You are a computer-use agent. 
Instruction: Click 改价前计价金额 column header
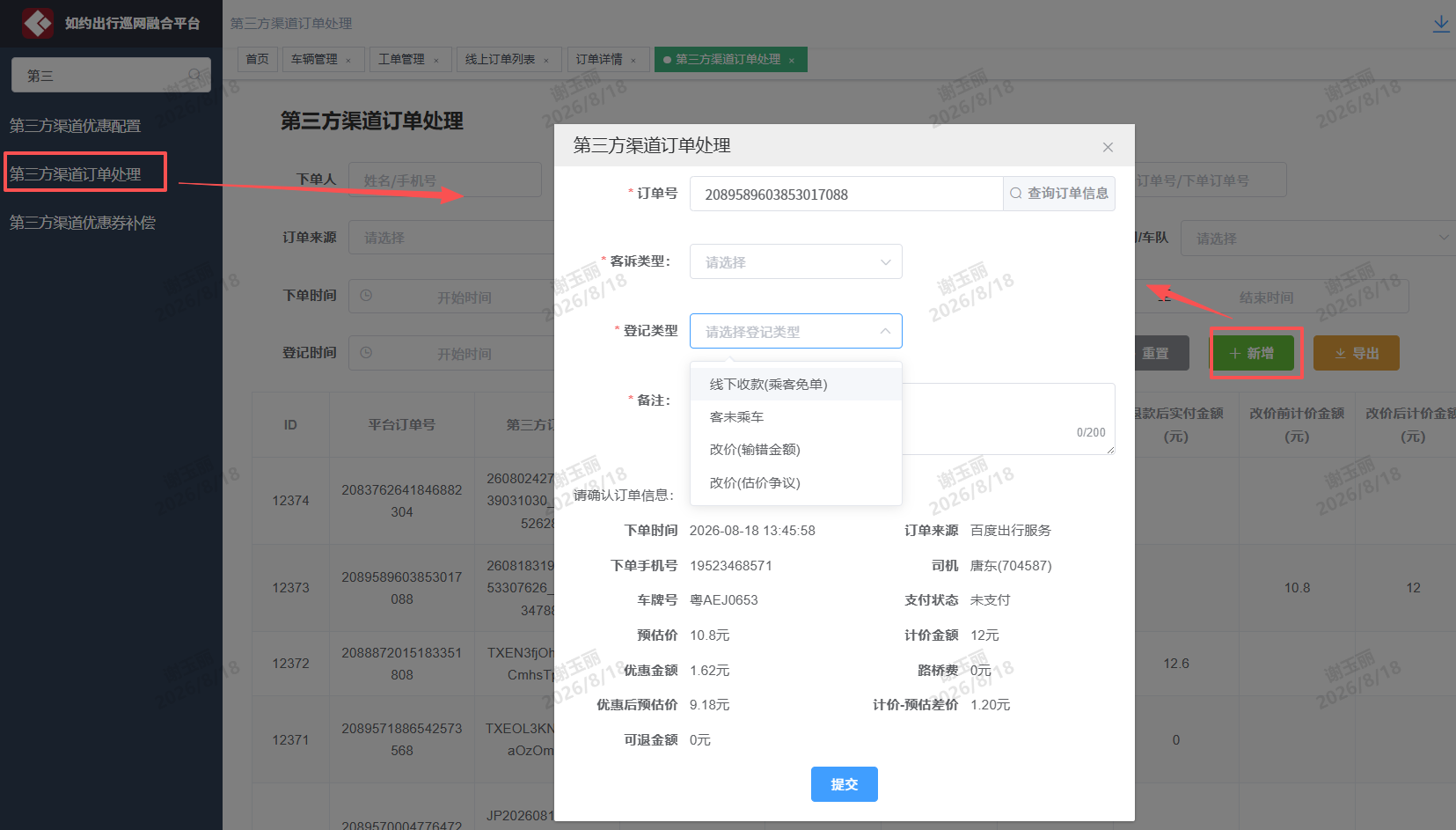pyautogui.click(x=1297, y=424)
